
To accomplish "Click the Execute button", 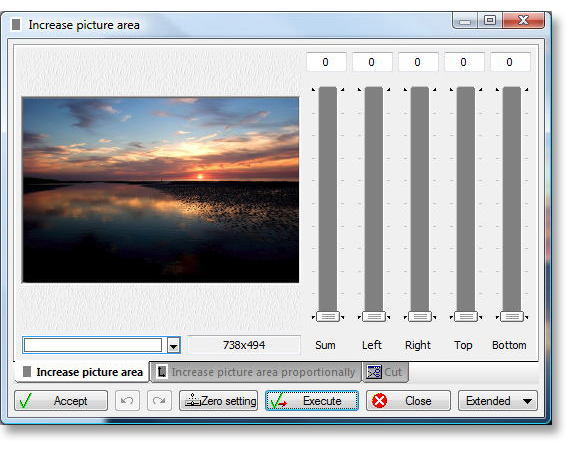I will [312, 400].
